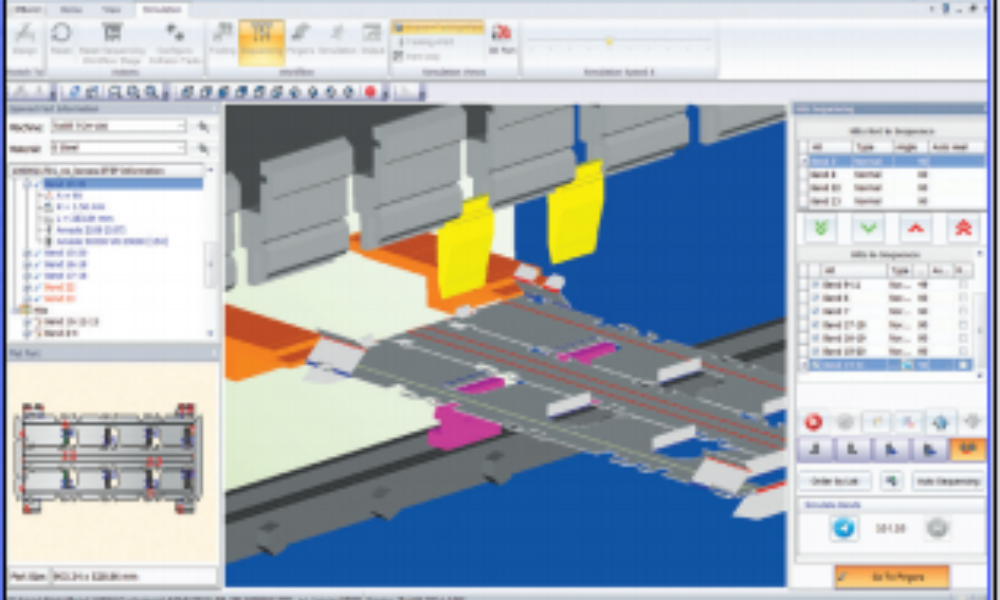This screenshot has width=1000, height=600.
Task: Click the red stop icon in sequencing panel
Action: tap(813, 422)
